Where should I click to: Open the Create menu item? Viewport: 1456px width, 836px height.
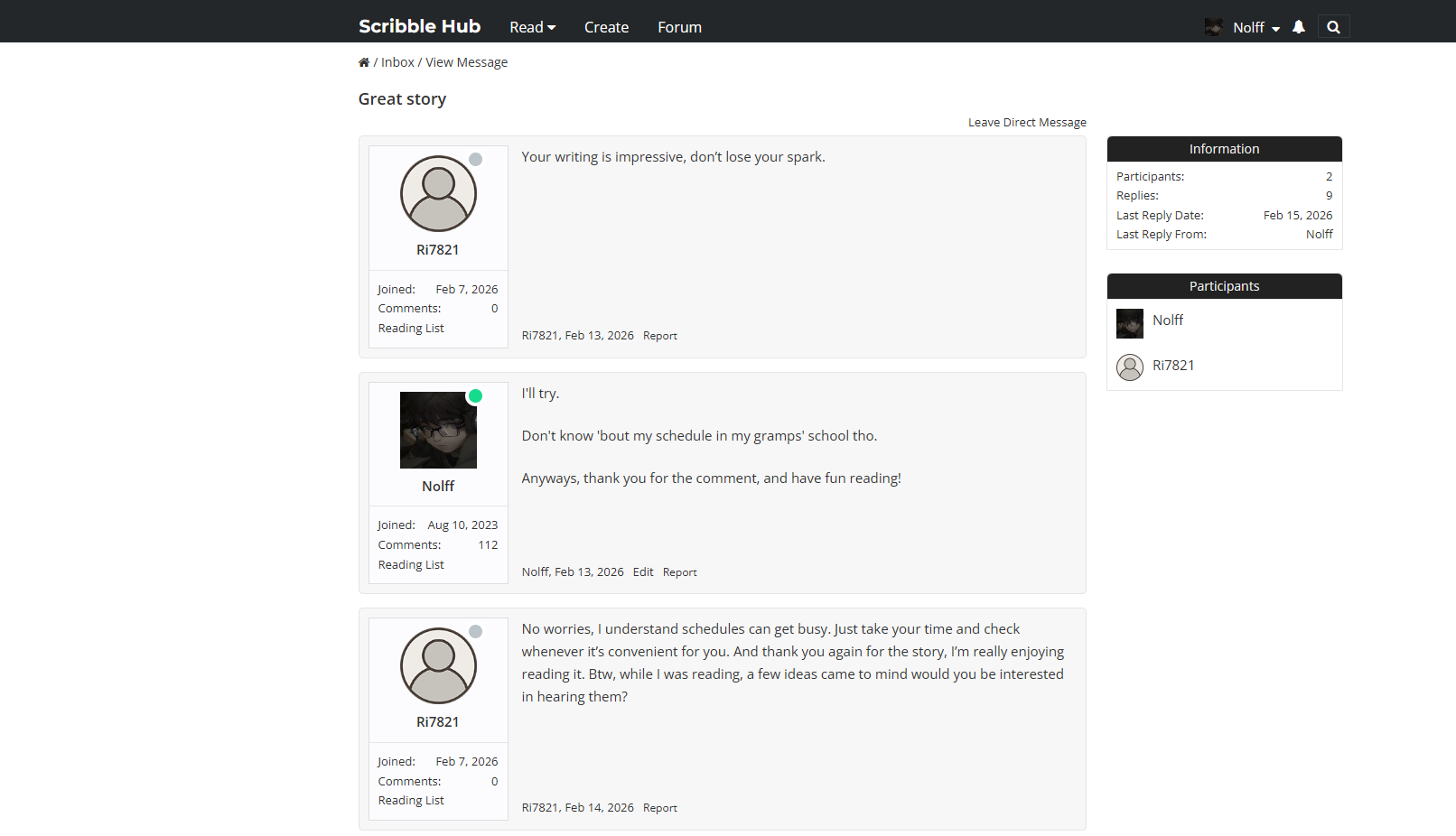tap(606, 27)
